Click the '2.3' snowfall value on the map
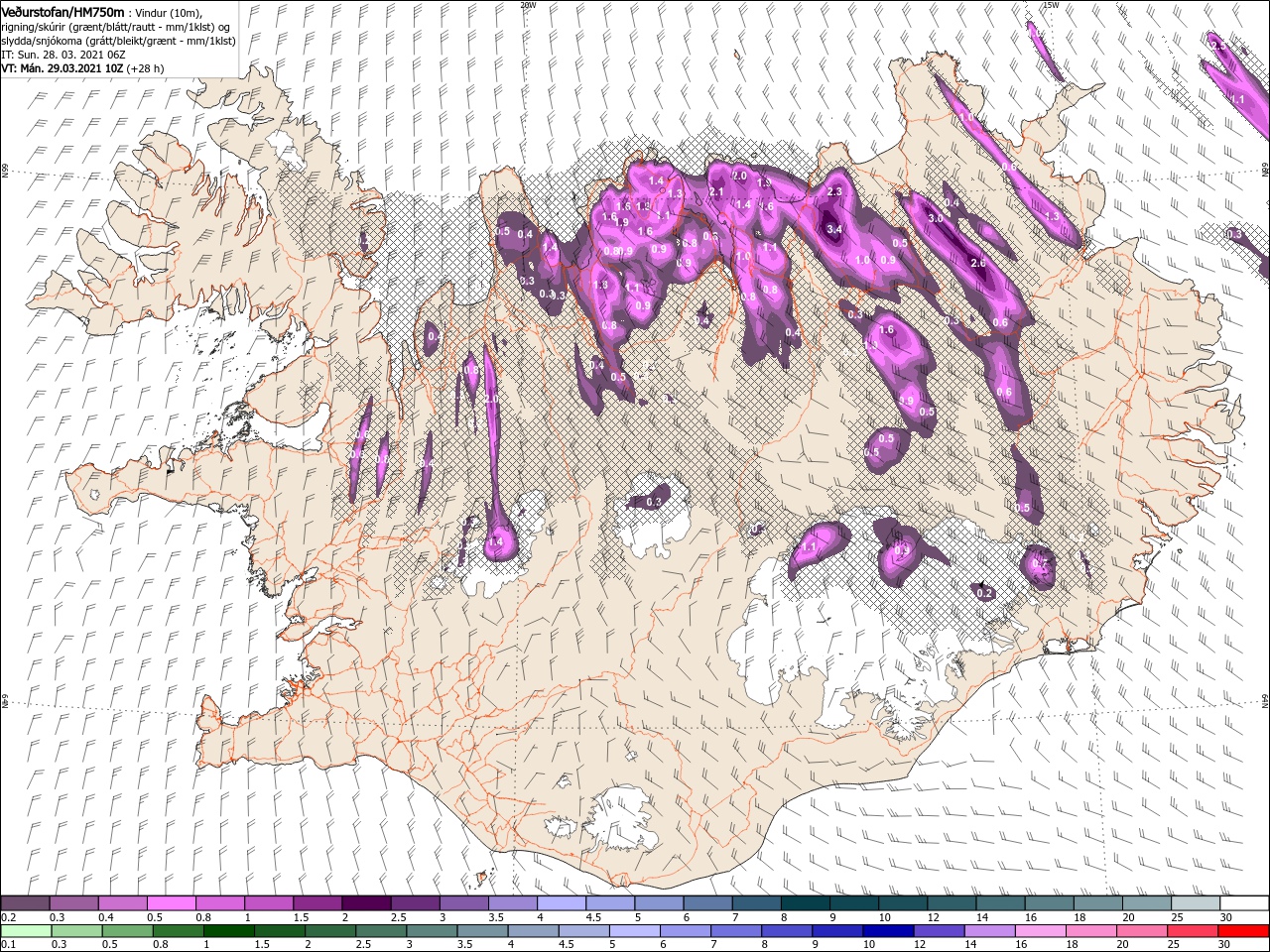This screenshot has height=952, width=1270. 834,192
